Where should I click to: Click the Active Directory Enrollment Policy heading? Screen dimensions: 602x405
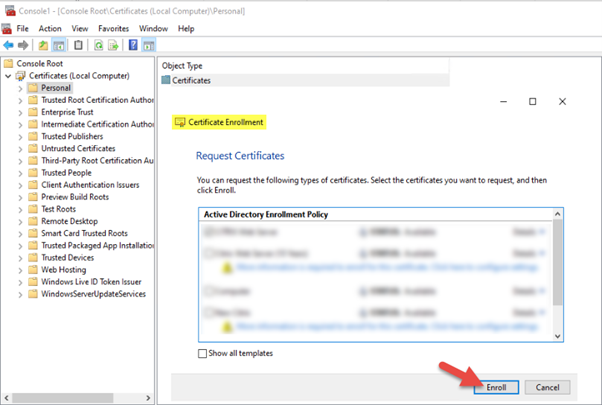click(266, 214)
